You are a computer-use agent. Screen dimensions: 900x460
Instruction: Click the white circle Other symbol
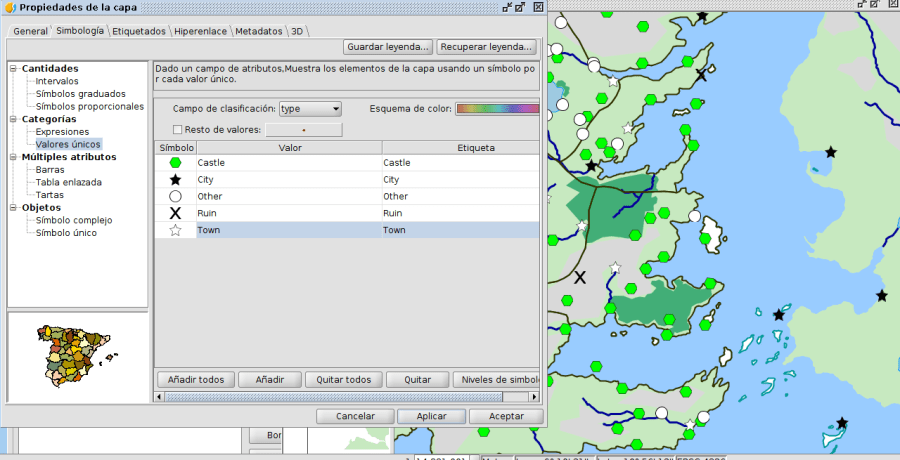pos(175,196)
